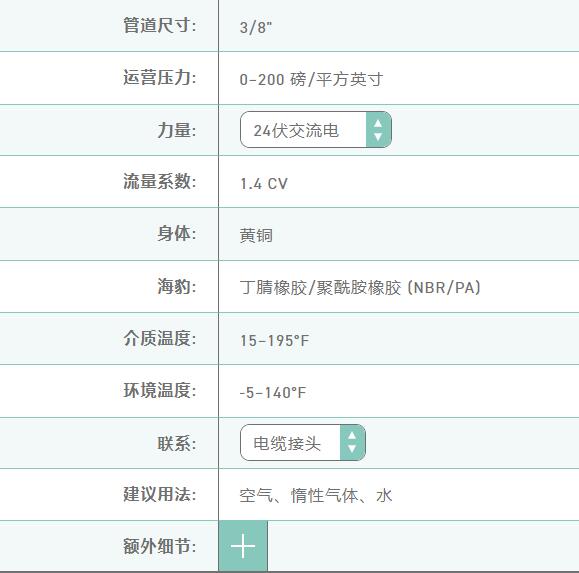Screen dimensions: 579x573
Task: Click the 额外细节 label
Action: click(x=160, y=546)
